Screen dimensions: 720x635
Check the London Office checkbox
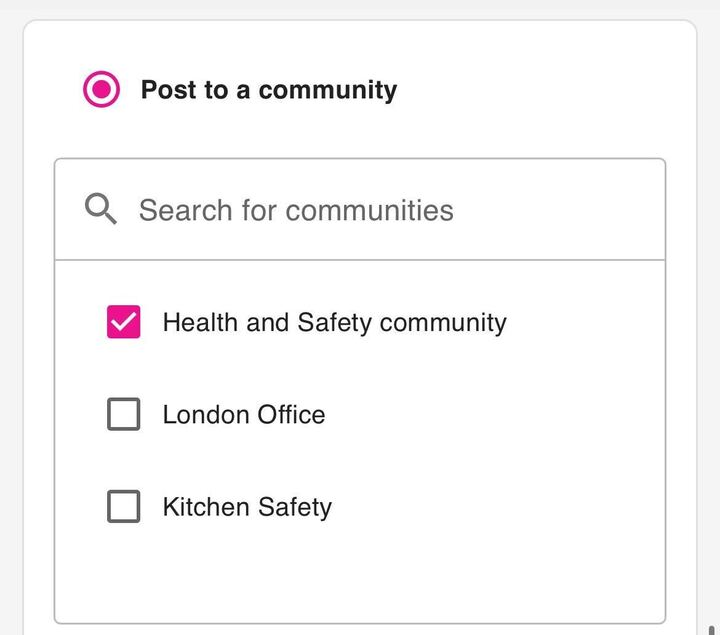click(x=124, y=414)
